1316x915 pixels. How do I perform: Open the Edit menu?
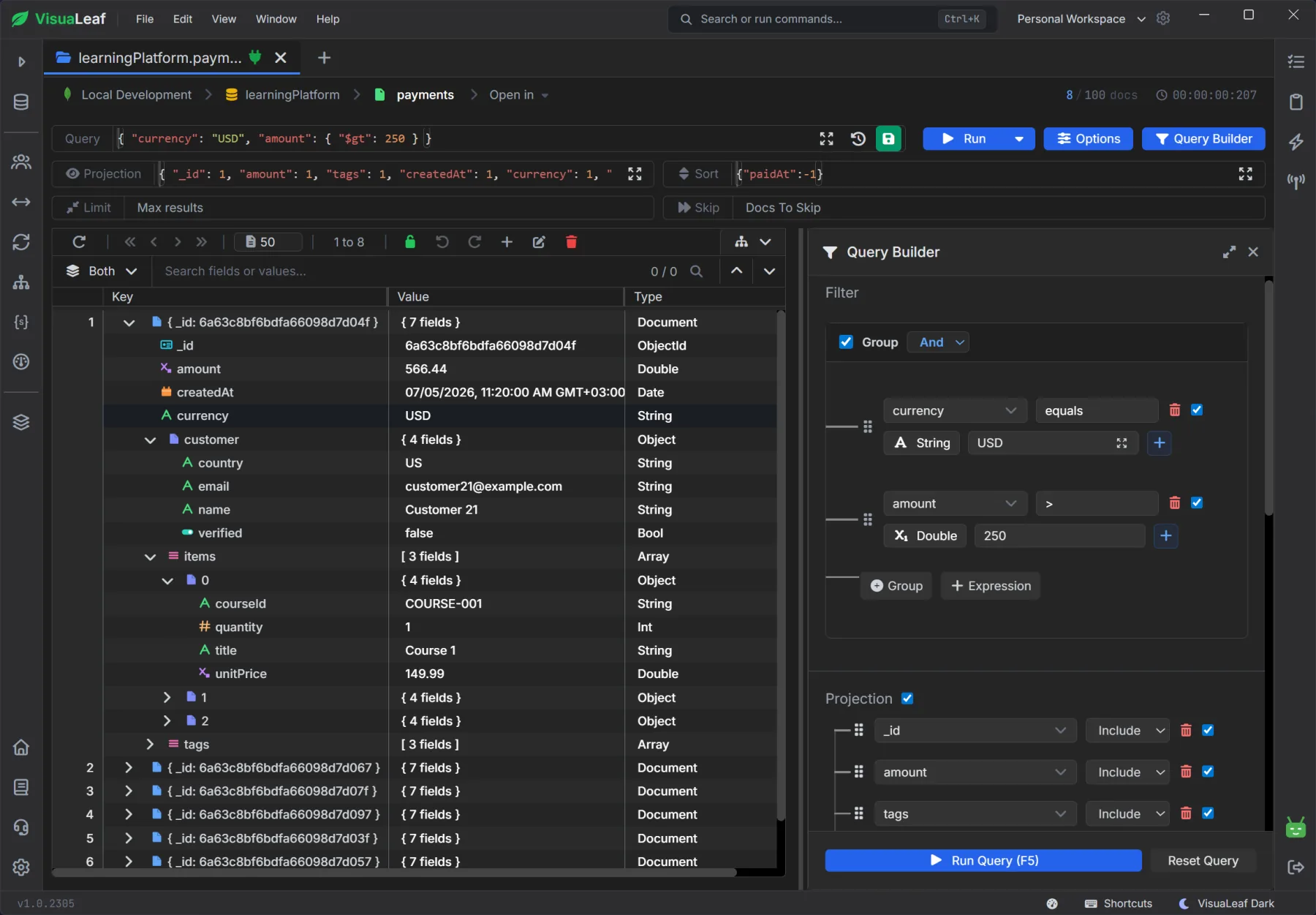183,19
